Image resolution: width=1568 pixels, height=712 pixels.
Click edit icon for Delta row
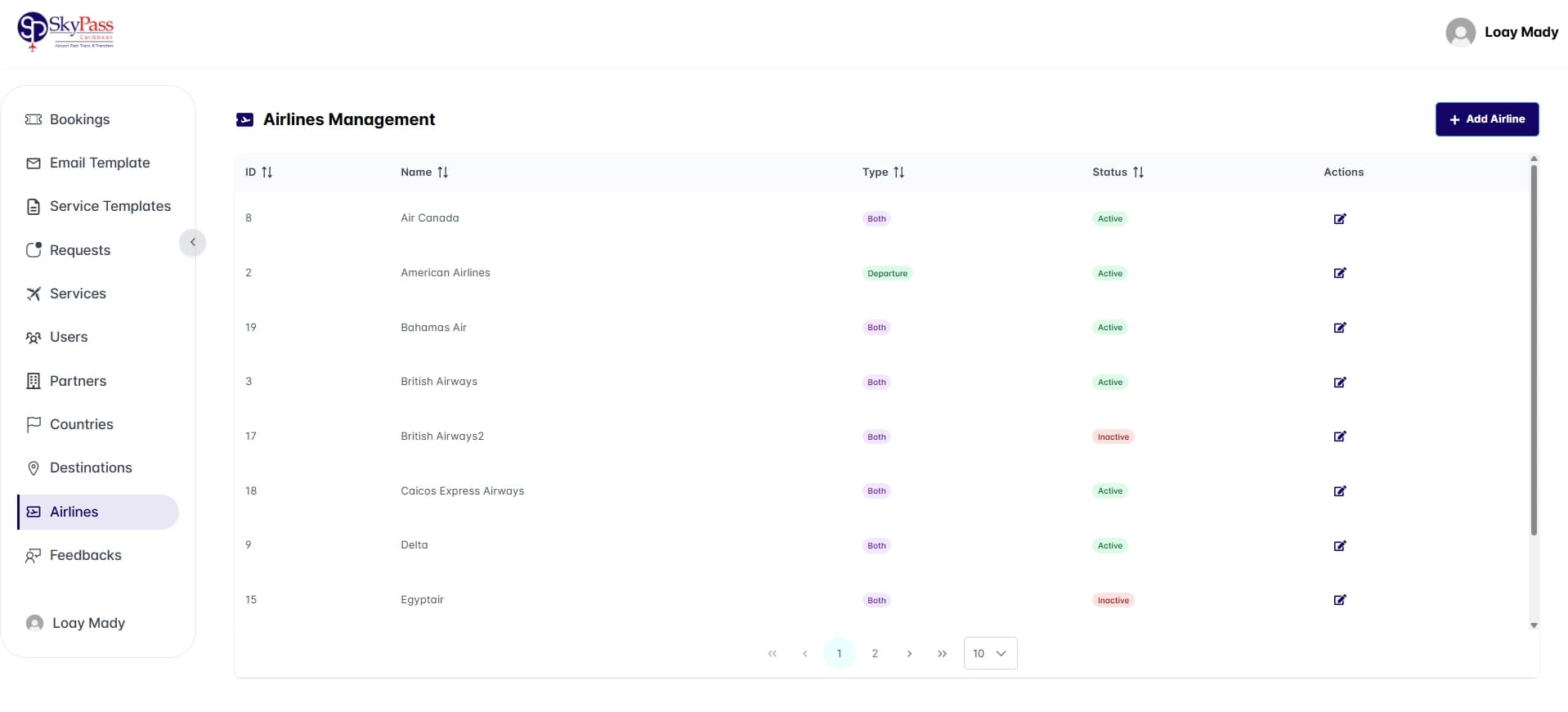[x=1339, y=545]
